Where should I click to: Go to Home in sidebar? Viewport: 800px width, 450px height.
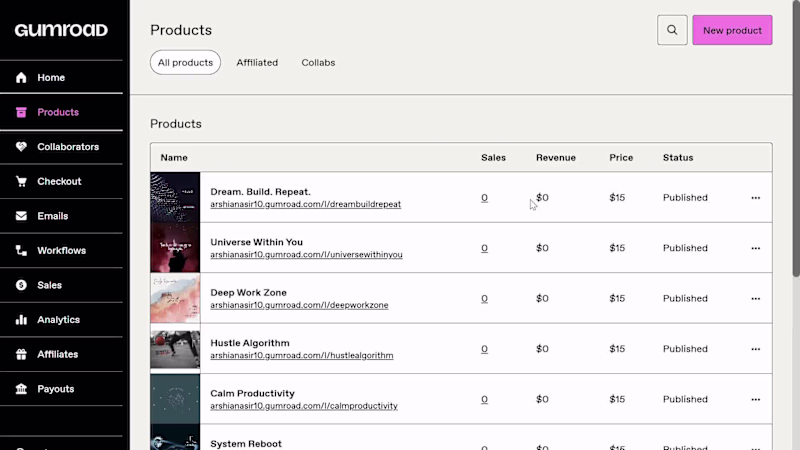pos(51,78)
